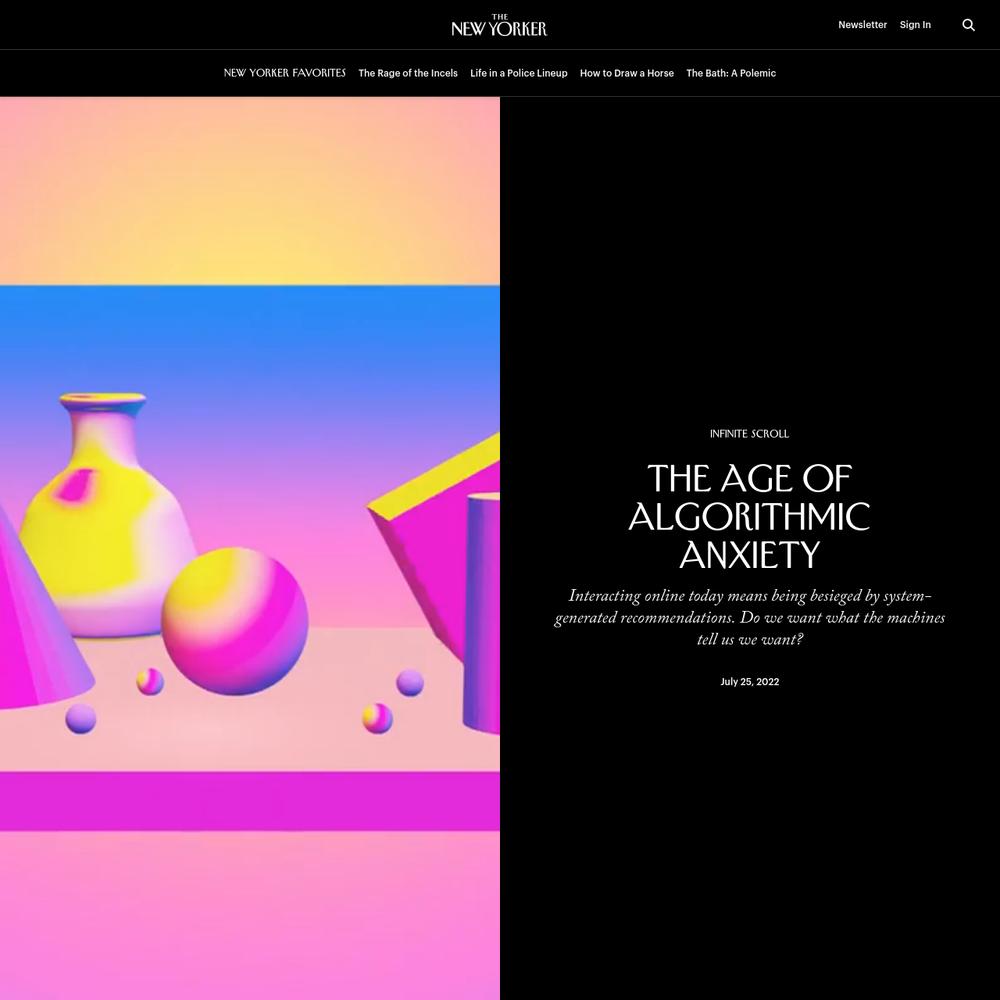This screenshot has height=1000, width=1000.
Task: Open The Bath: A Polemic
Action: (731, 73)
